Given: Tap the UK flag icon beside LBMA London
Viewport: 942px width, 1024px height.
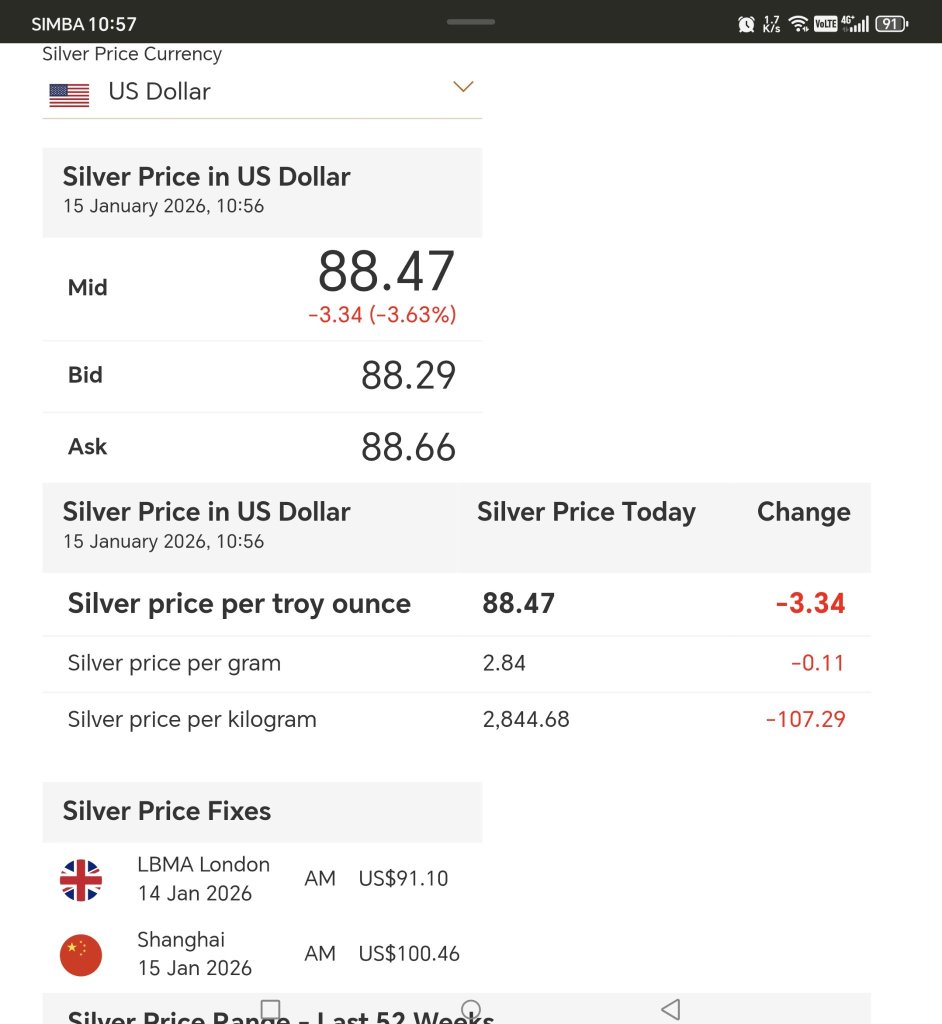Looking at the screenshot, I should [x=81, y=880].
